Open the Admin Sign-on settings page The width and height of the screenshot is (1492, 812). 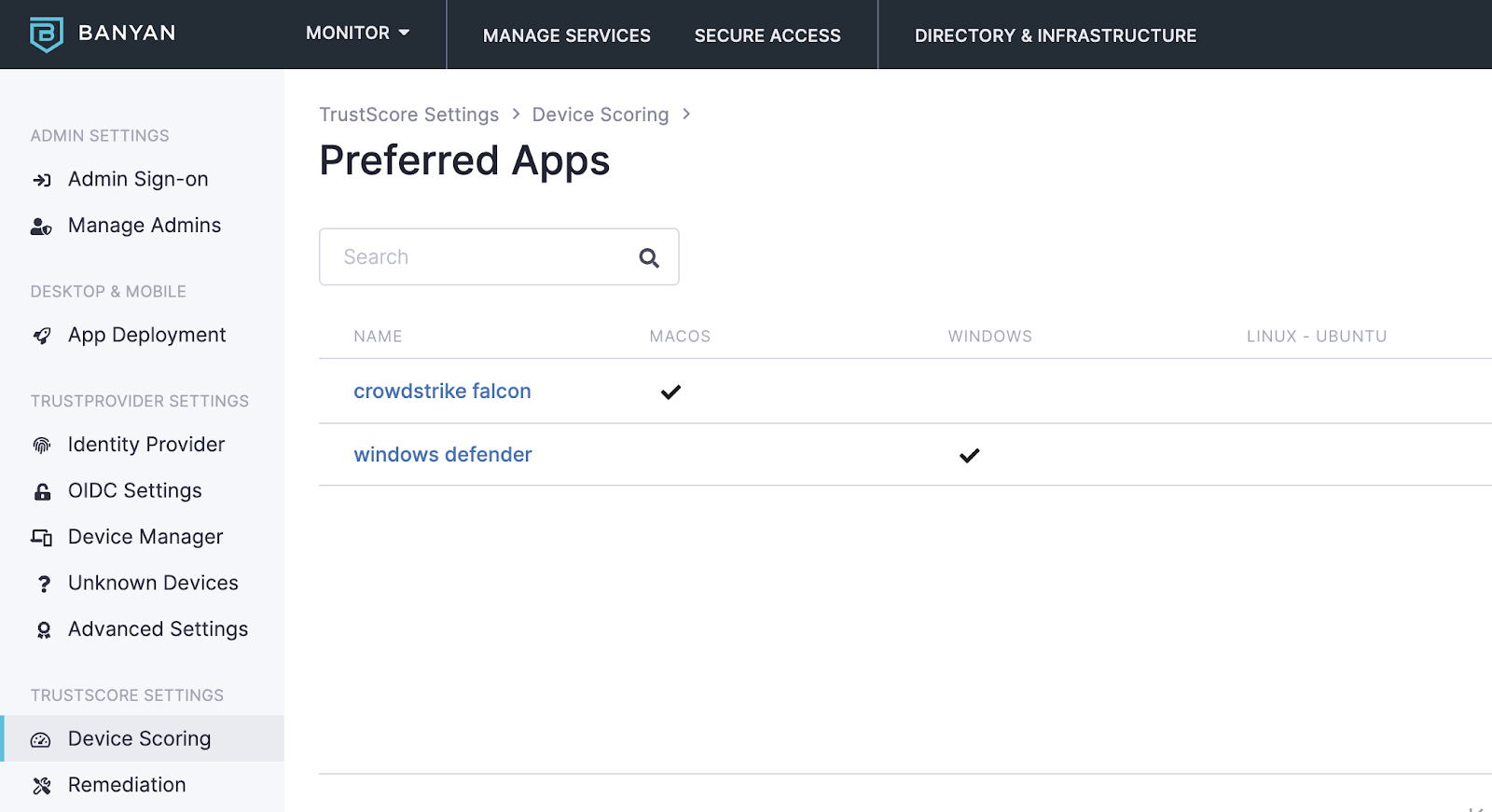click(138, 179)
